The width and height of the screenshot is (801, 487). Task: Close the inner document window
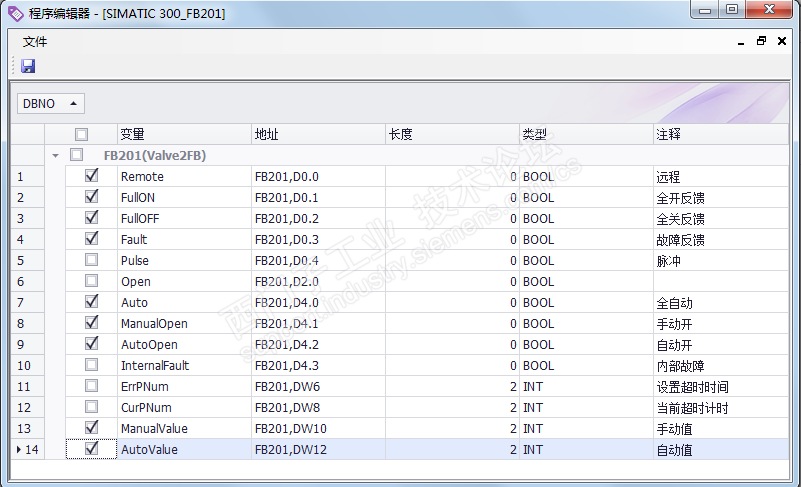[782, 41]
